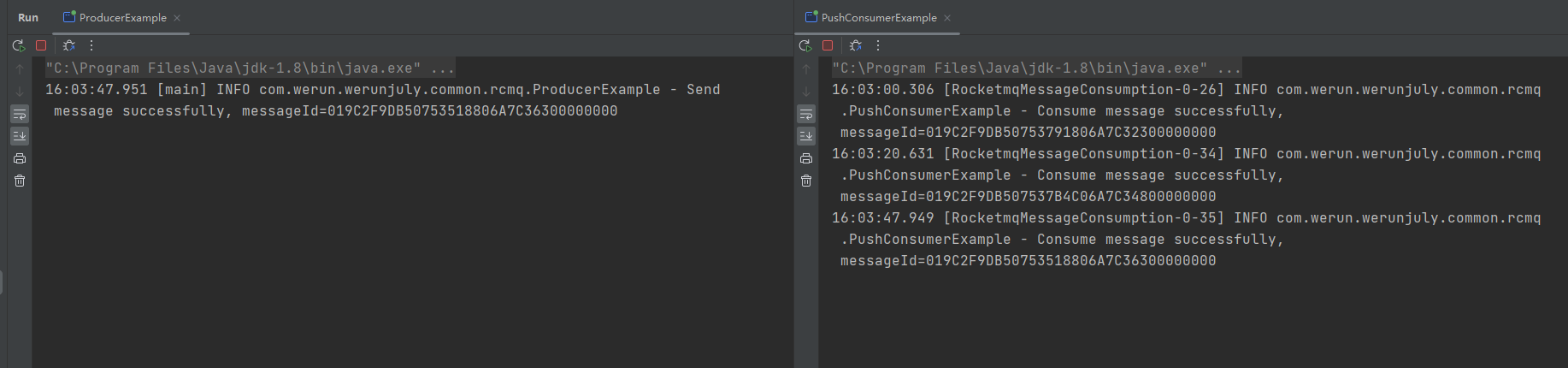Image resolution: width=1568 pixels, height=368 pixels.
Task: Toggle soft-wrap in ProducerExample console
Action: point(20,114)
